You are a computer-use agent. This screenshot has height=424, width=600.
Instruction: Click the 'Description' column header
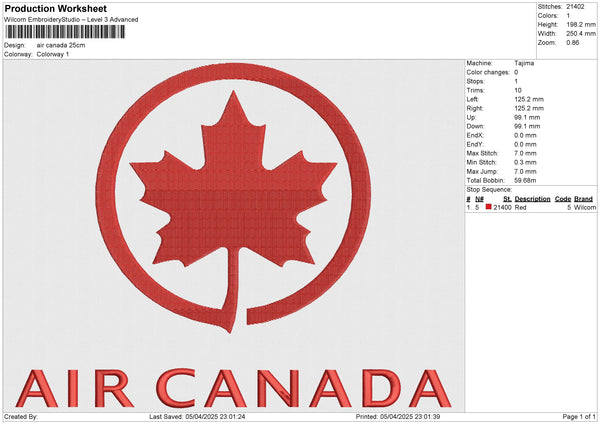pyautogui.click(x=532, y=199)
